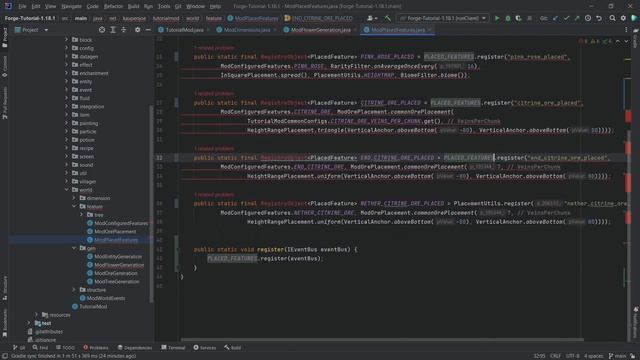Screen dimensions: 640x360
Task: Open the File menu
Action: pos(22,6)
